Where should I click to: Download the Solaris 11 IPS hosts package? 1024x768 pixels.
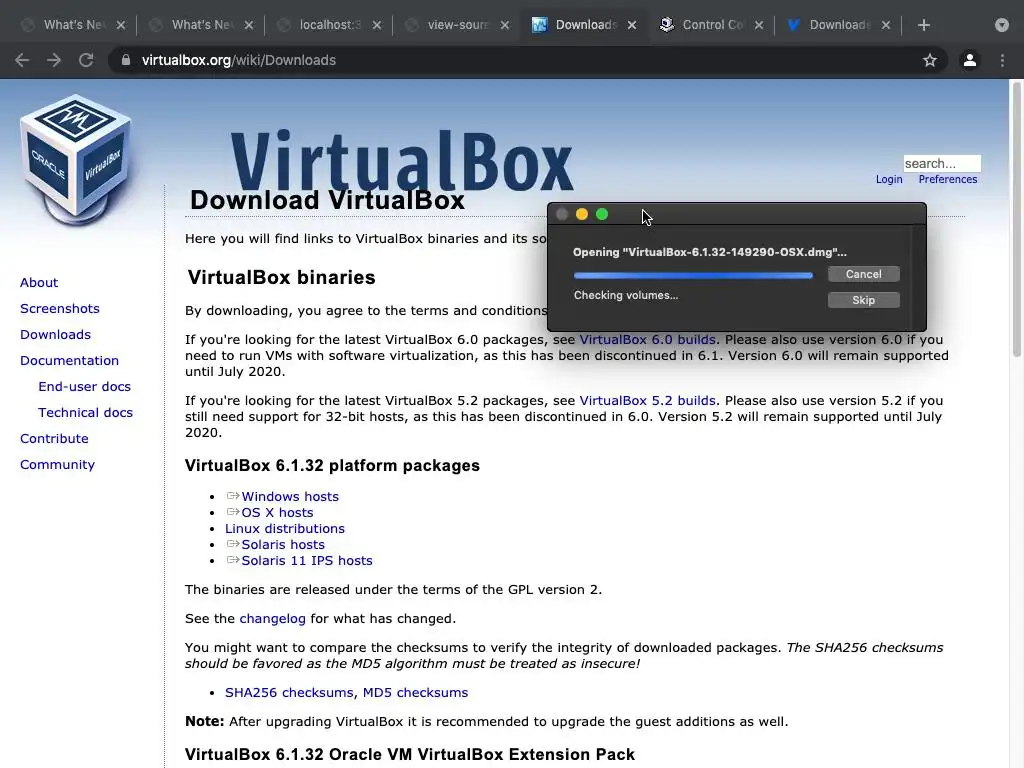(307, 560)
